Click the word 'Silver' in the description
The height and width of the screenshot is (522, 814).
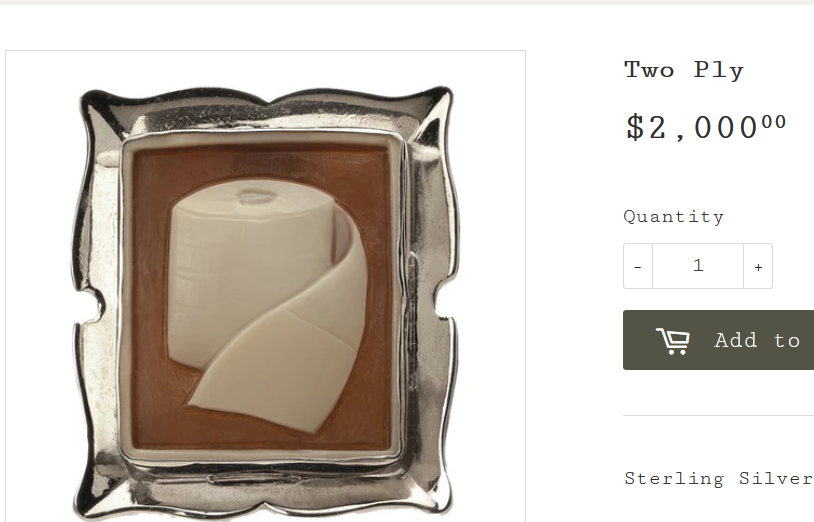pyautogui.click(x=777, y=478)
